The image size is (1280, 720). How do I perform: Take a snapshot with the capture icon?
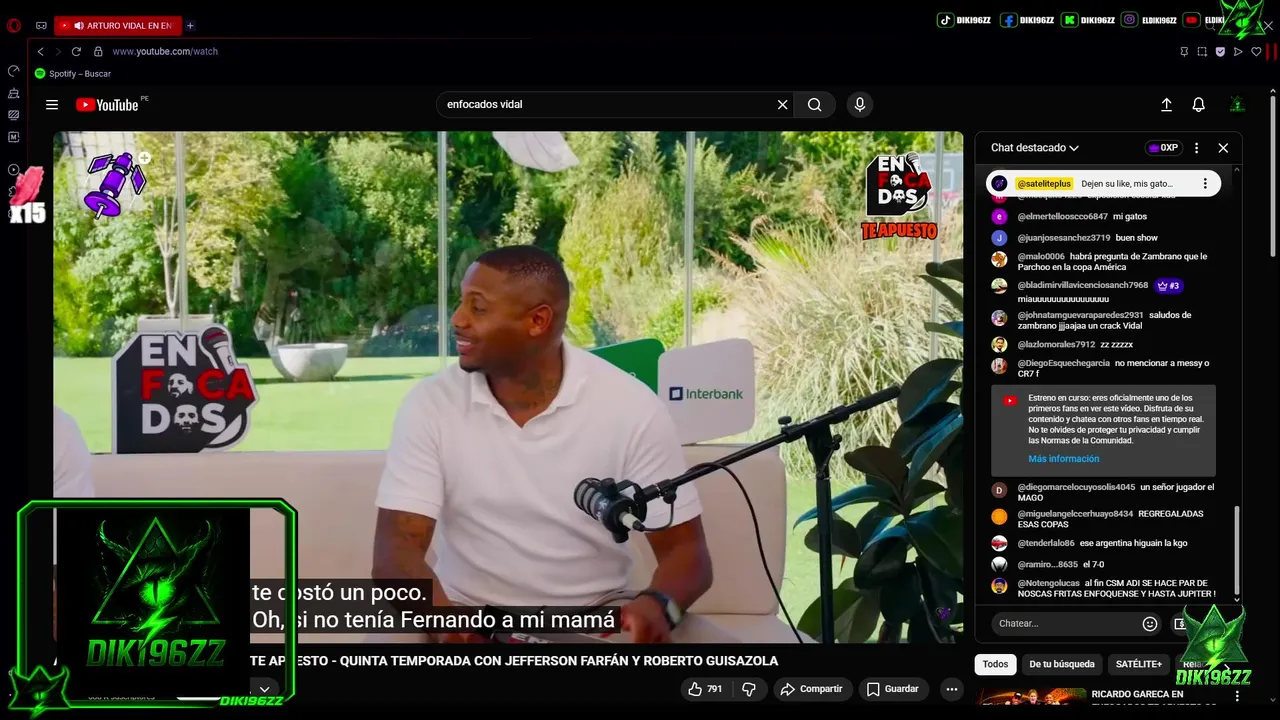(1202, 51)
